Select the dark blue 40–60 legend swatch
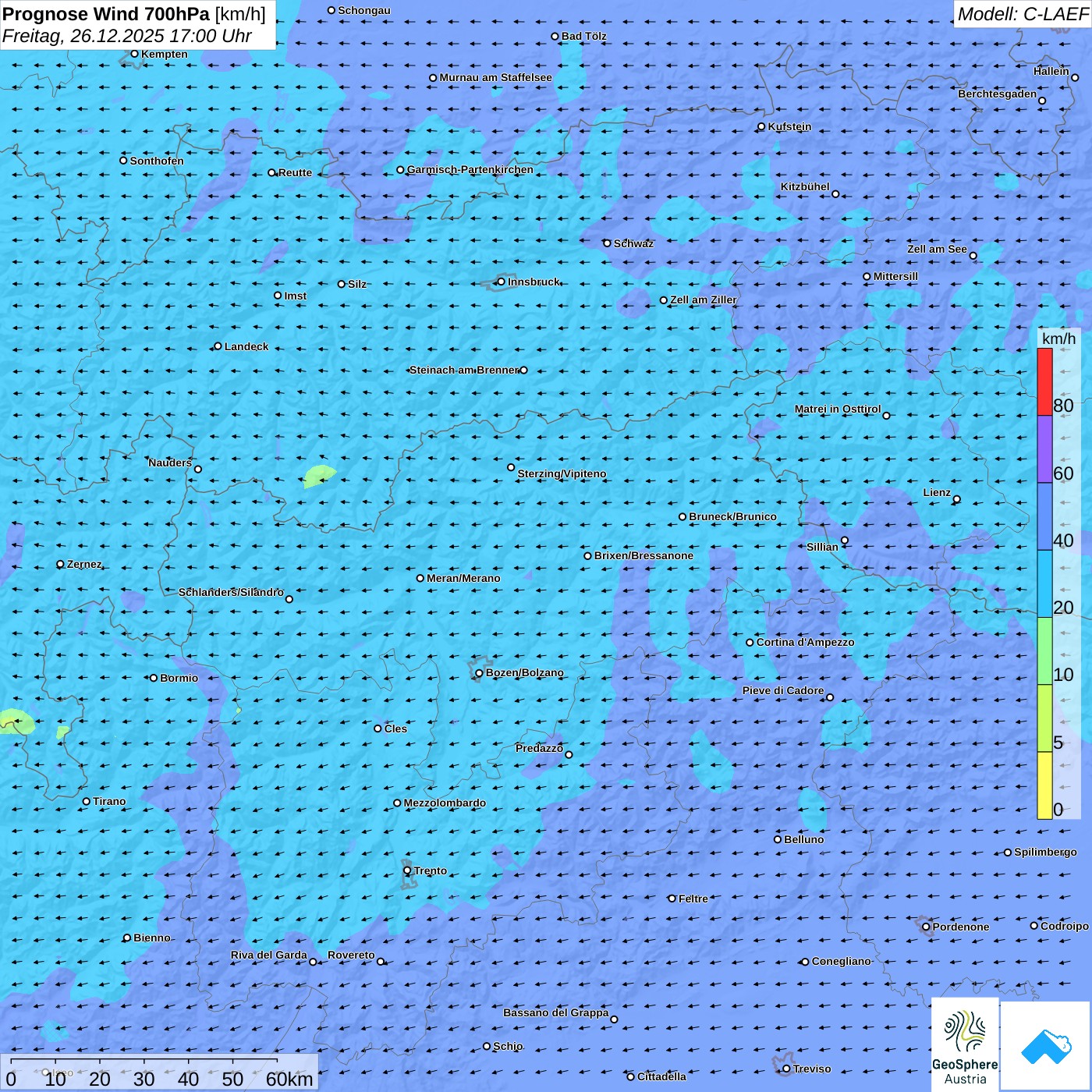 [1044, 517]
